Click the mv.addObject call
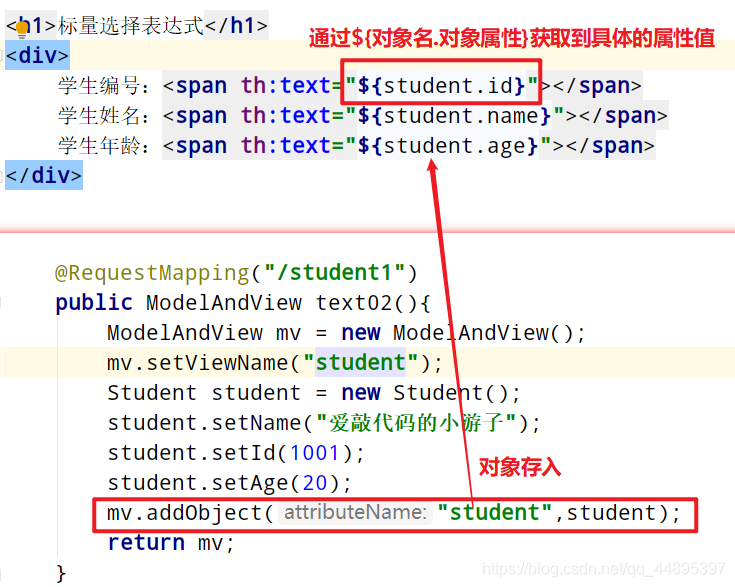Screen dimensions: 735x587 (x=393, y=513)
